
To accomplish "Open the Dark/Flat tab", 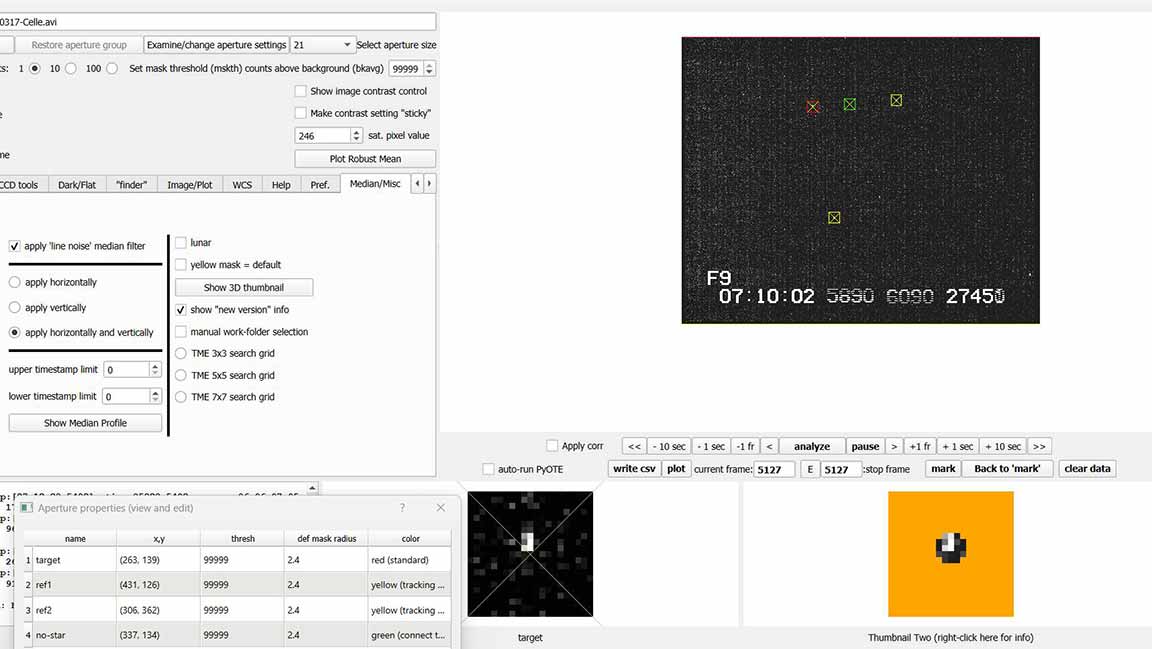I will [x=77, y=185].
